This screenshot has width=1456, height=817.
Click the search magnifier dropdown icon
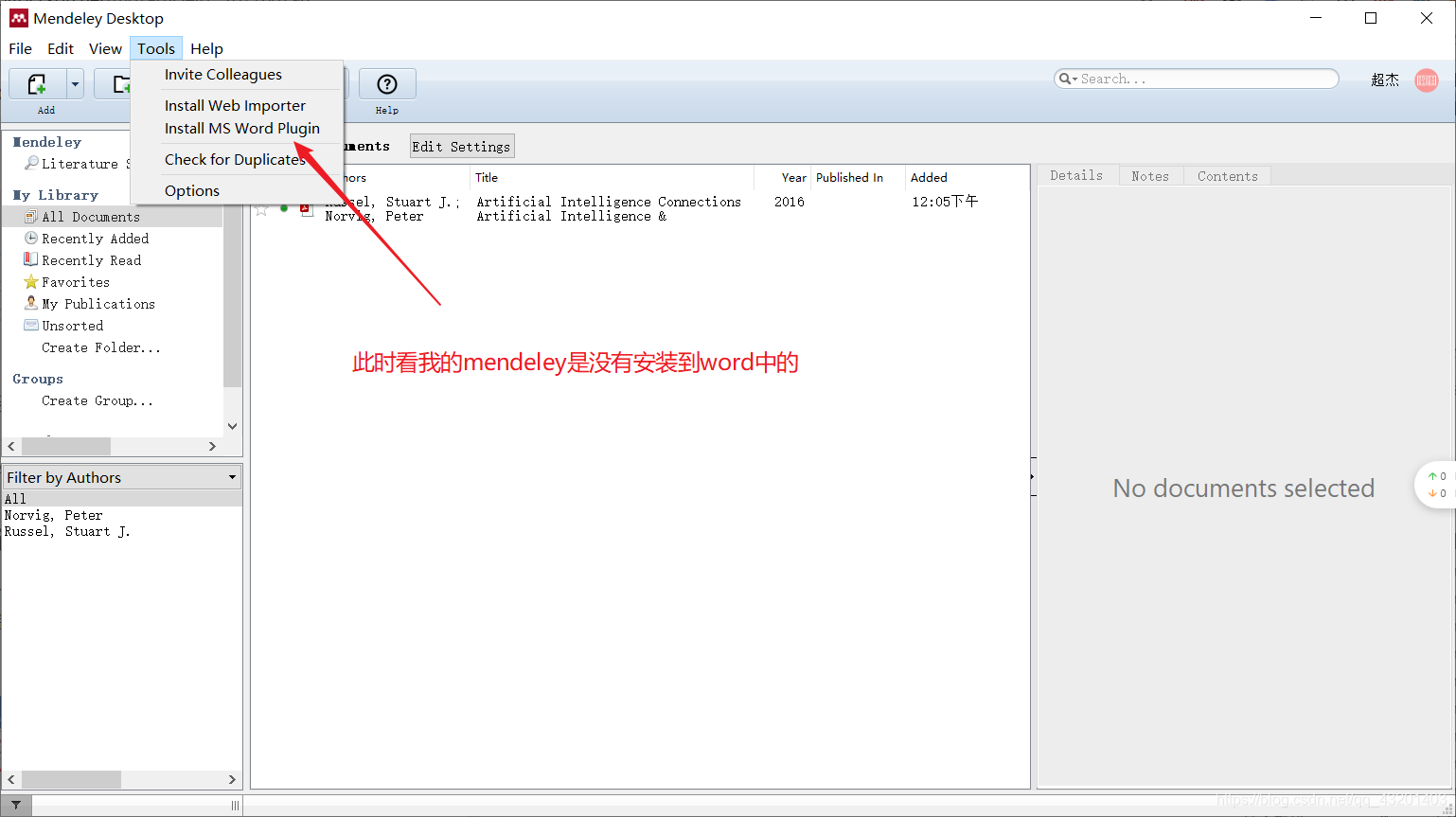pyautogui.click(x=1068, y=79)
